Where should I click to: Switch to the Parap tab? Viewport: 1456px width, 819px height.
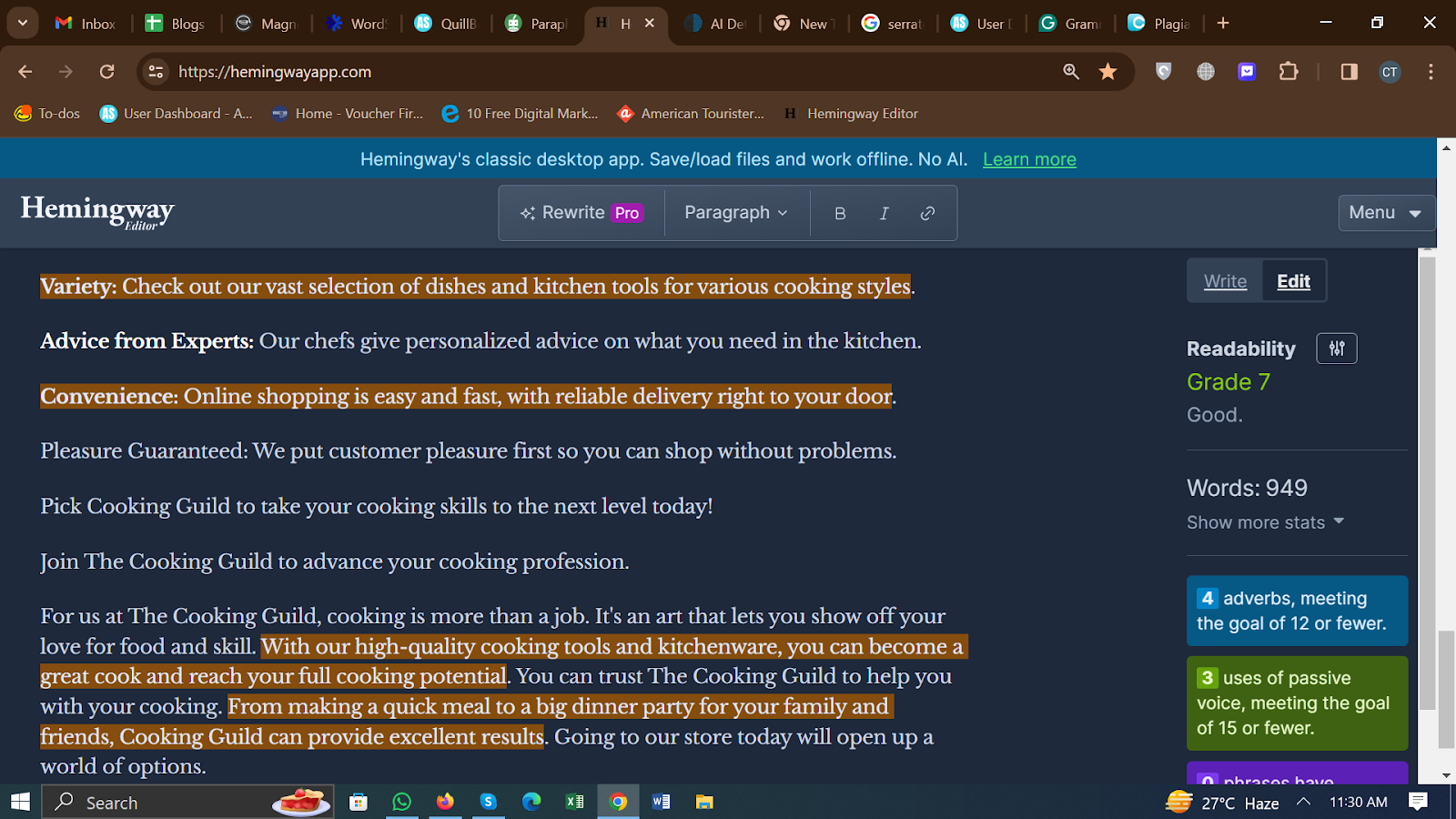click(536, 24)
